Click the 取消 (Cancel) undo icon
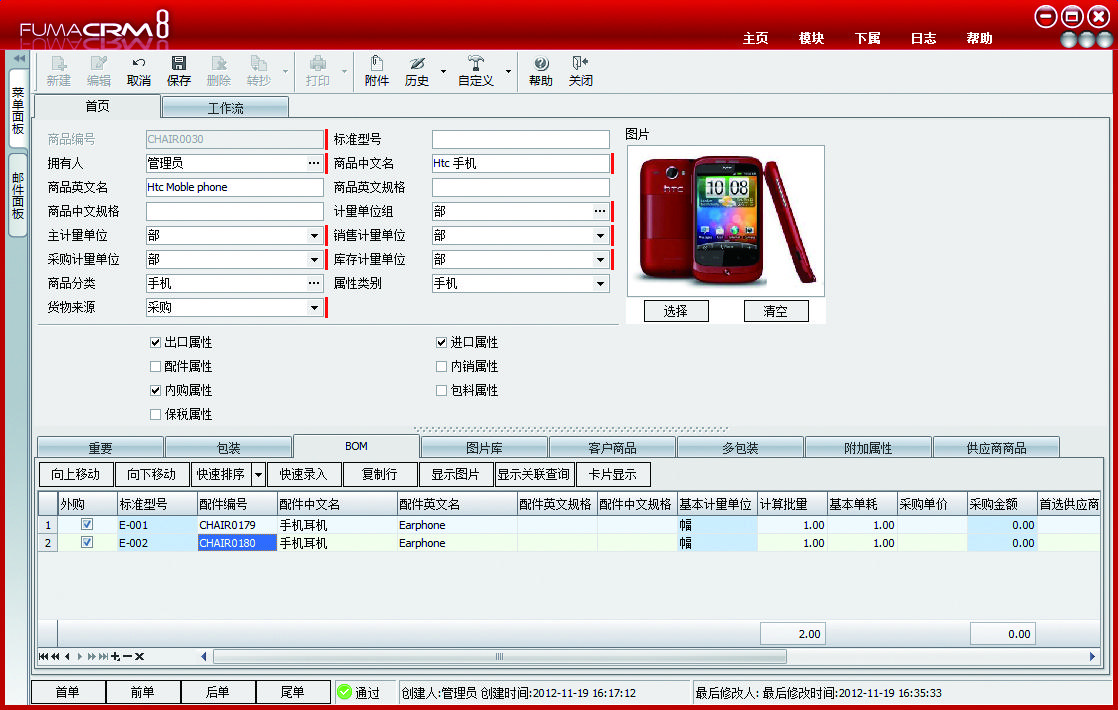 (x=138, y=64)
